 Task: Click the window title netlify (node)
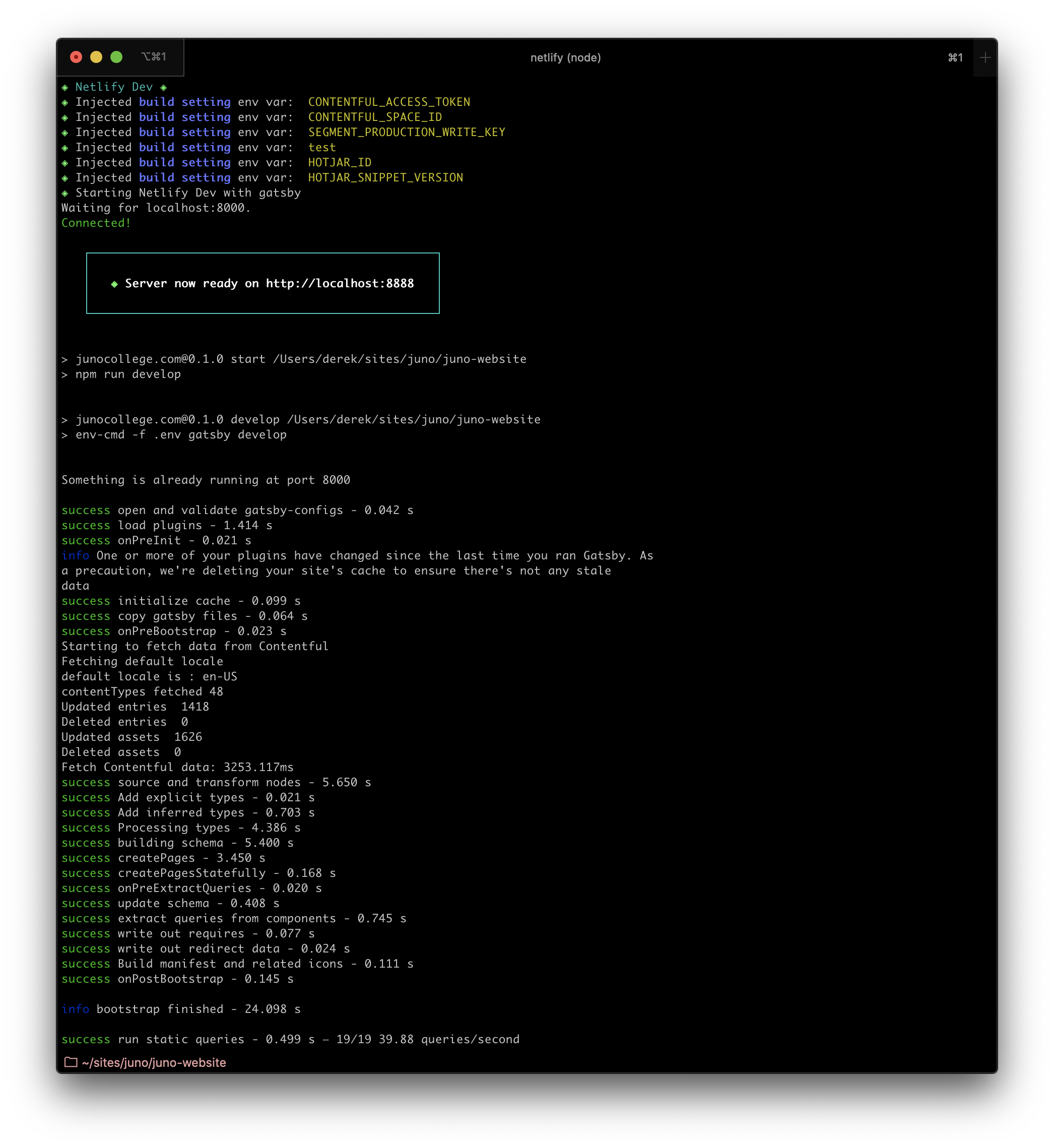tap(565, 57)
